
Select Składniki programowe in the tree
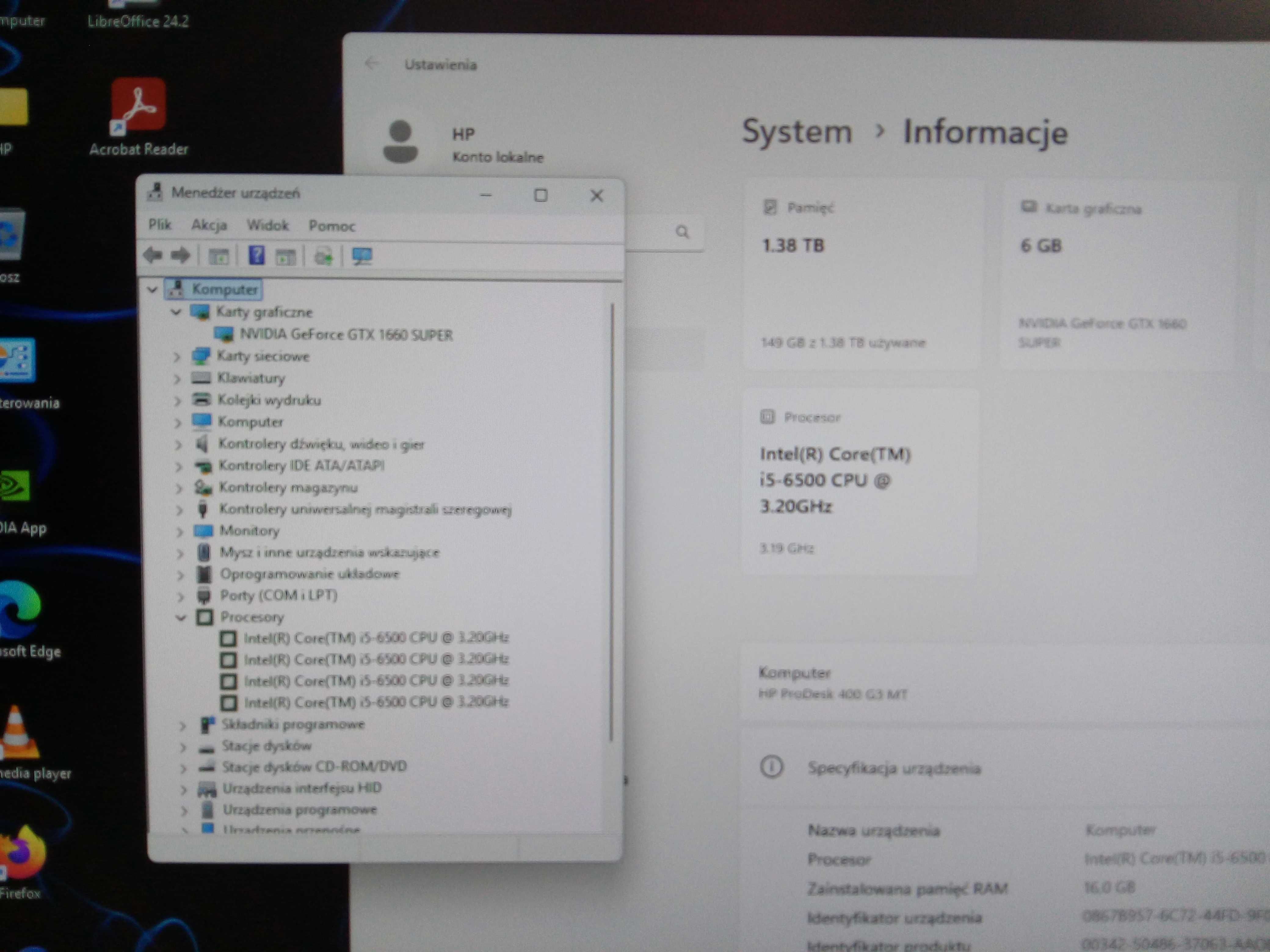tap(293, 724)
